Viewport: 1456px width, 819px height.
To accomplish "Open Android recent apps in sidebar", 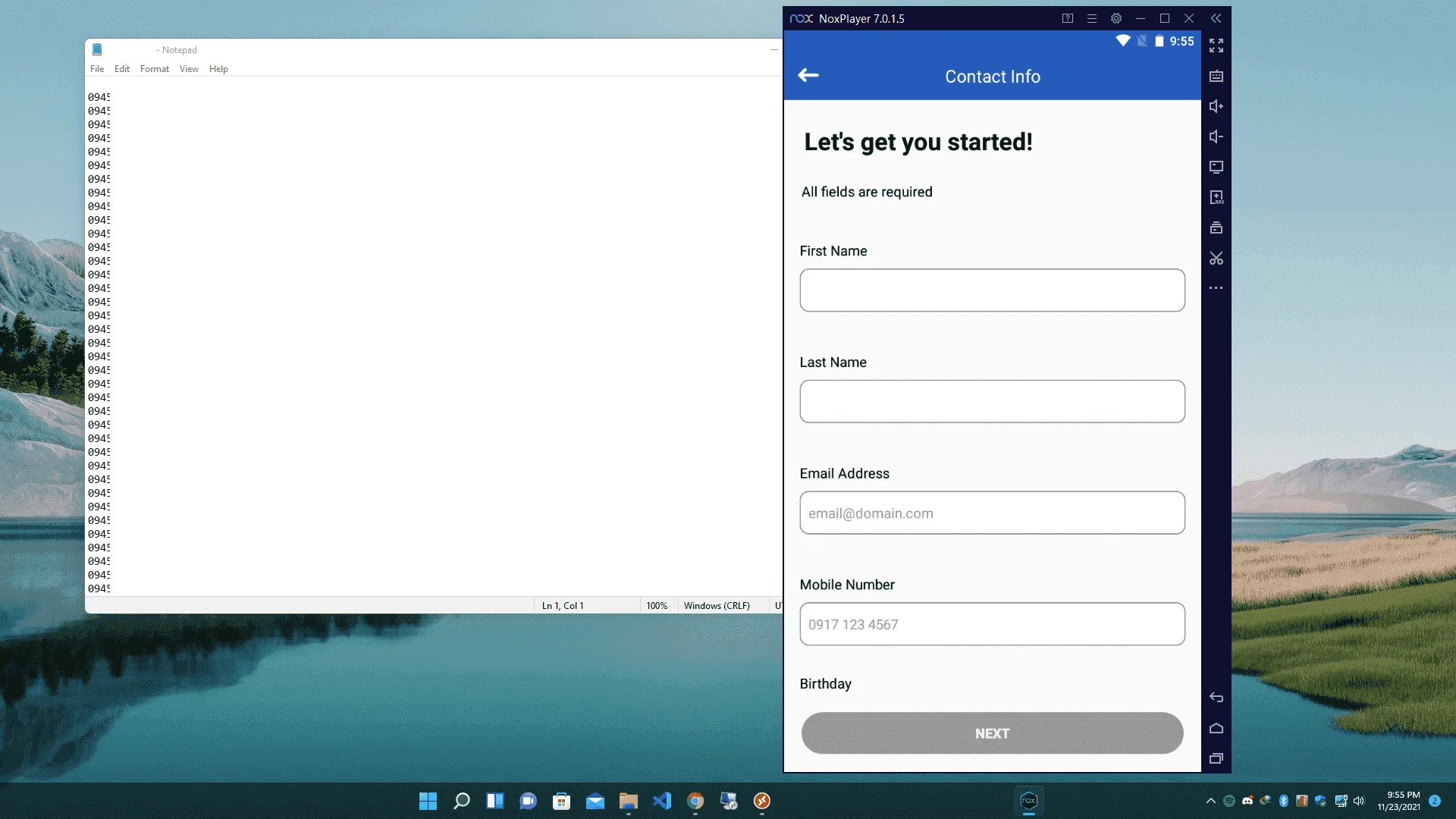I will click(x=1216, y=758).
